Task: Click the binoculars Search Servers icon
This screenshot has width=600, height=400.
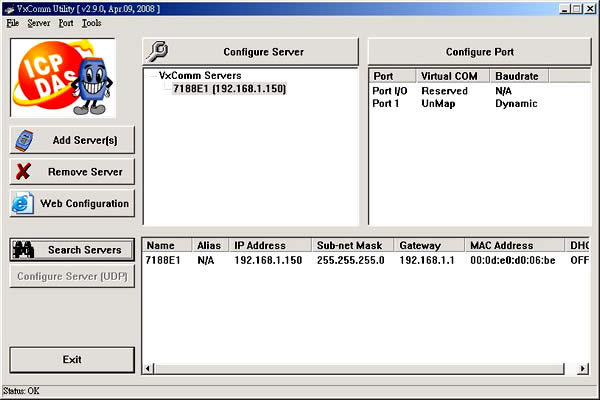Action: click(x=25, y=250)
